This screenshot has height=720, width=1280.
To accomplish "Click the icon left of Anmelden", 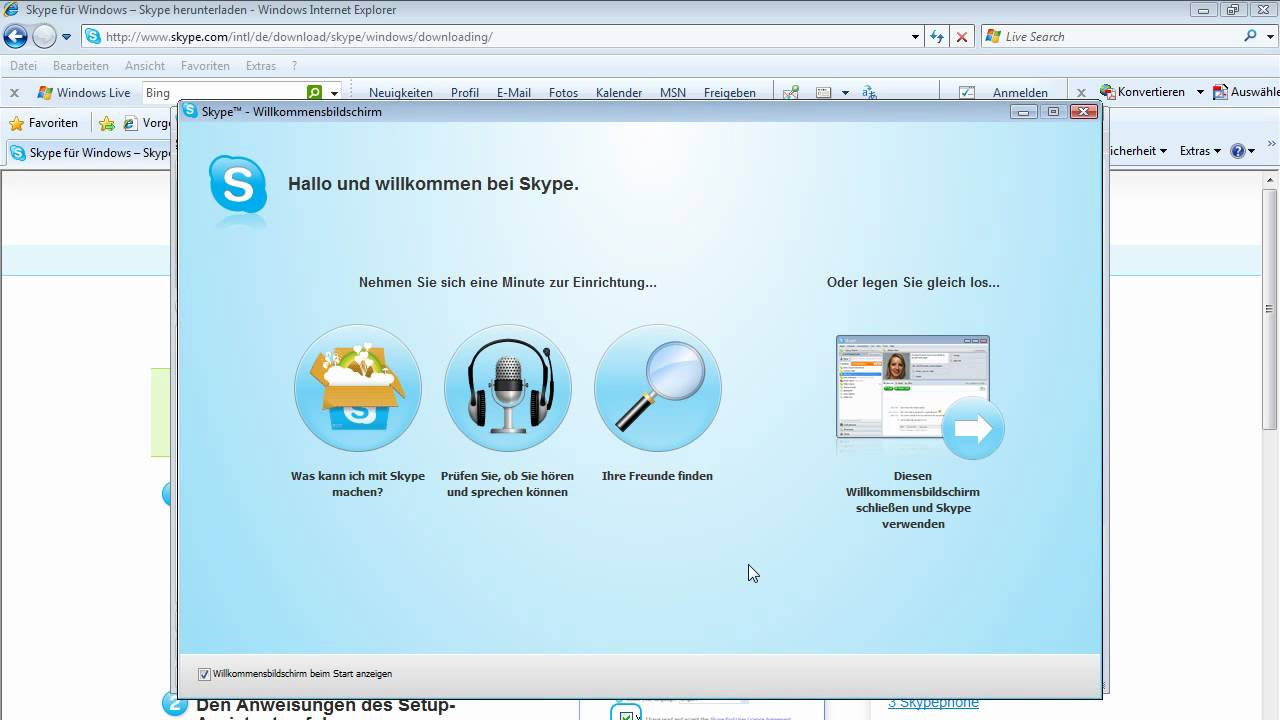I will (967, 92).
